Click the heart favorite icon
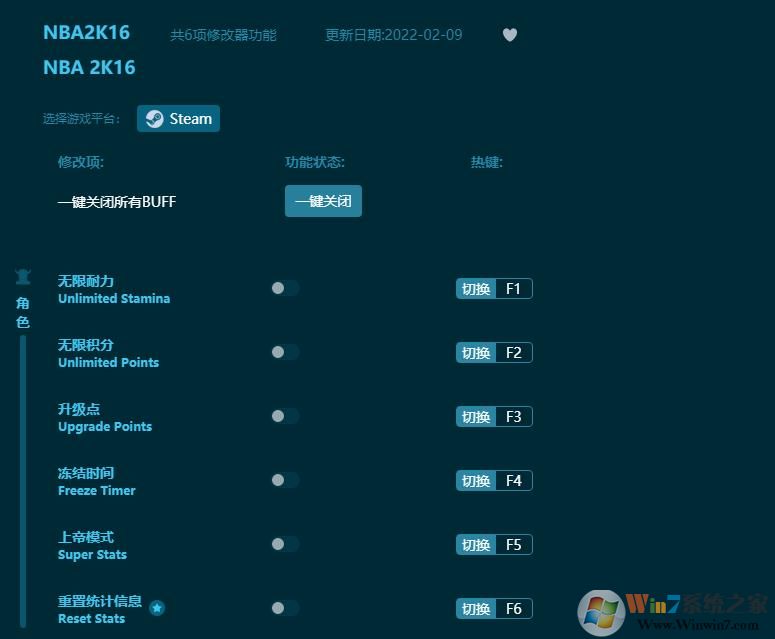 pyautogui.click(x=510, y=35)
